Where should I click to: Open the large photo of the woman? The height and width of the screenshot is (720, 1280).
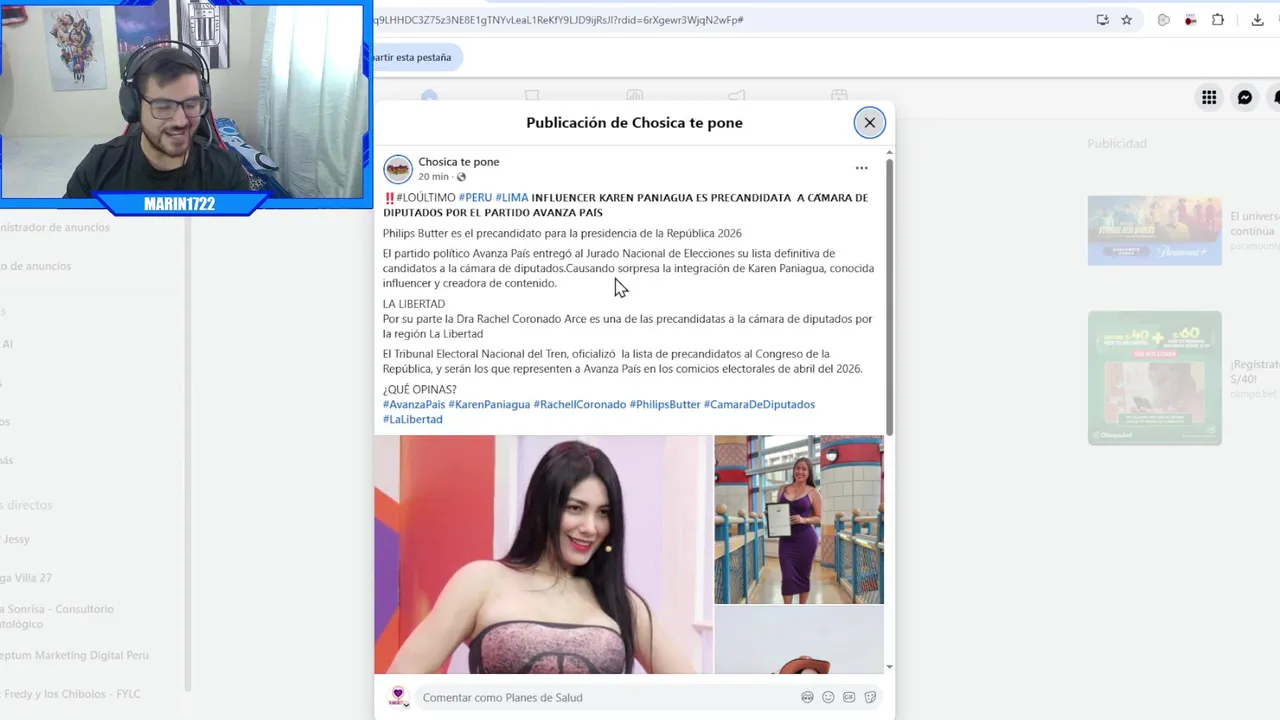[543, 554]
